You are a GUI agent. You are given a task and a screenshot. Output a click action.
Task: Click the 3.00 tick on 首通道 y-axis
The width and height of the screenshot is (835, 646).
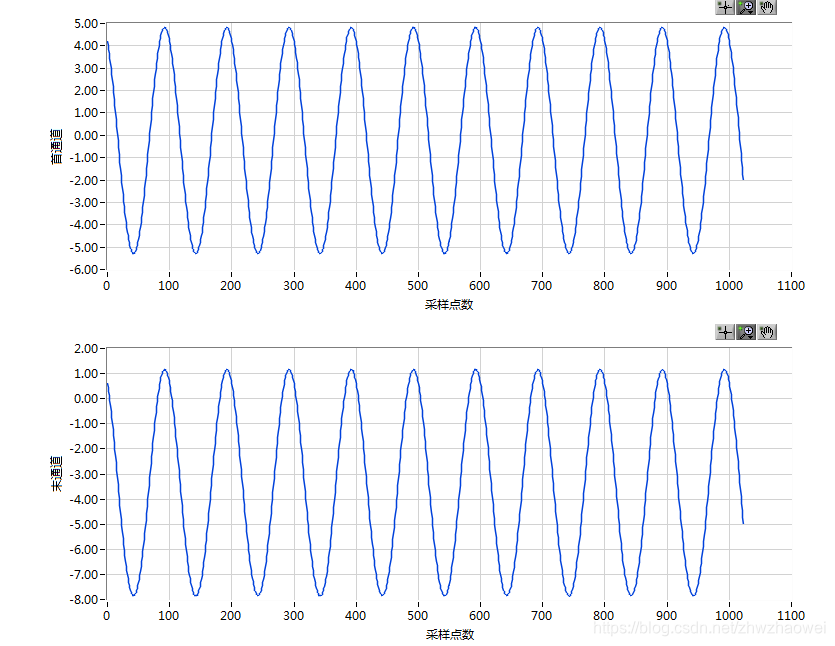point(86,68)
